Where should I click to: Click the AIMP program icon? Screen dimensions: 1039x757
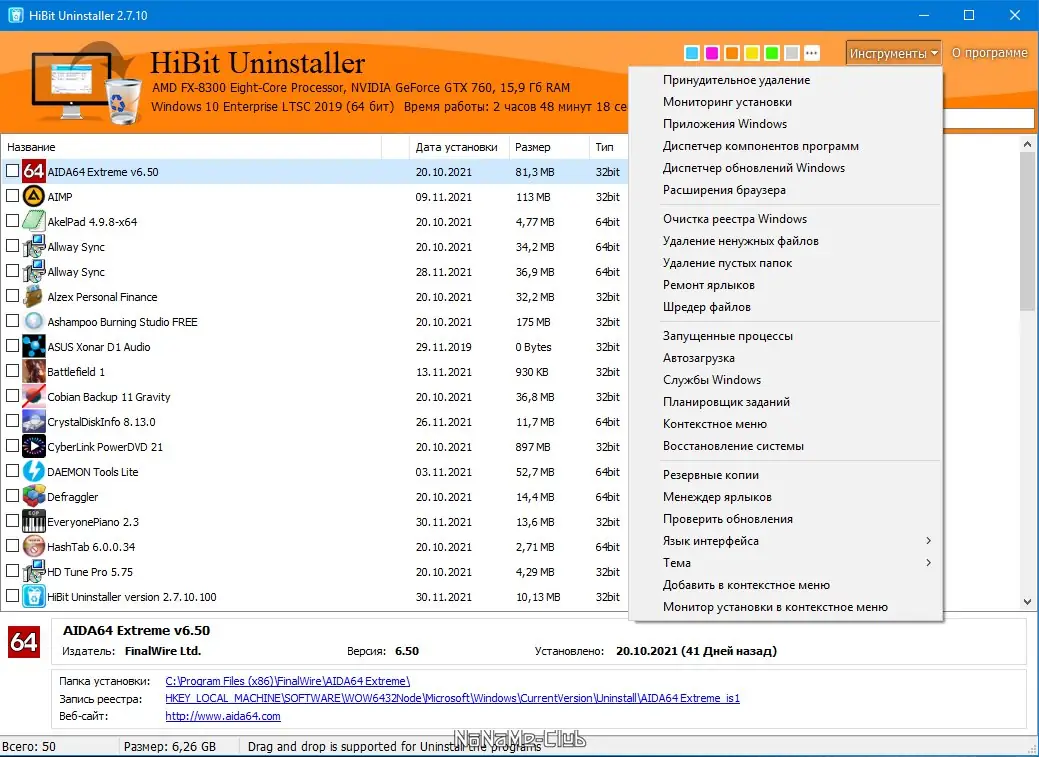(x=33, y=196)
